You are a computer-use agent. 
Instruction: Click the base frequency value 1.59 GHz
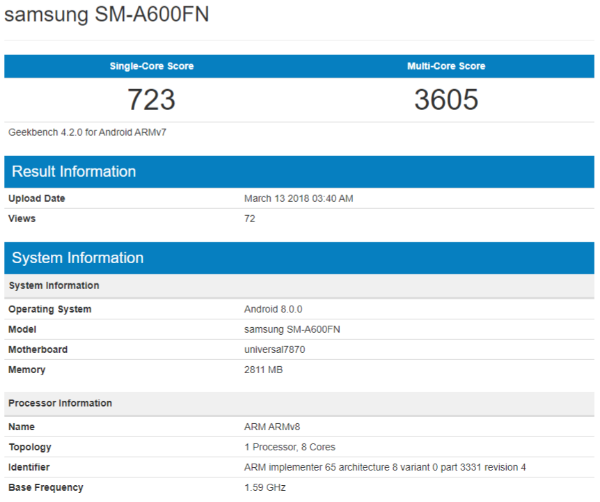tap(265, 487)
